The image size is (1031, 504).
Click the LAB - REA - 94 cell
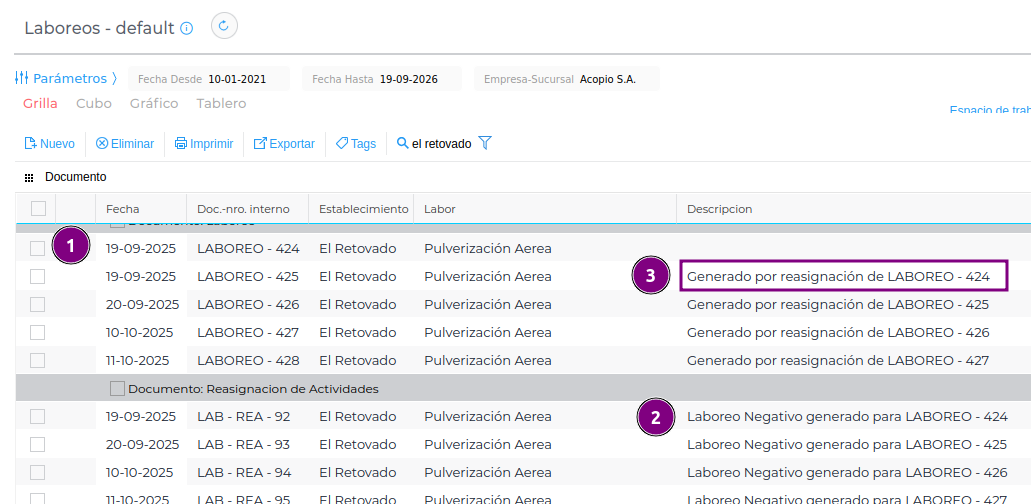tap(243, 472)
